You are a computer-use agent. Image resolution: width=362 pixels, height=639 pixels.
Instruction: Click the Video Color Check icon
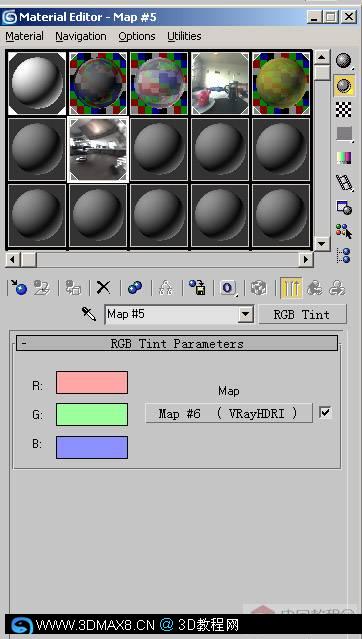(x=344, y=158)
